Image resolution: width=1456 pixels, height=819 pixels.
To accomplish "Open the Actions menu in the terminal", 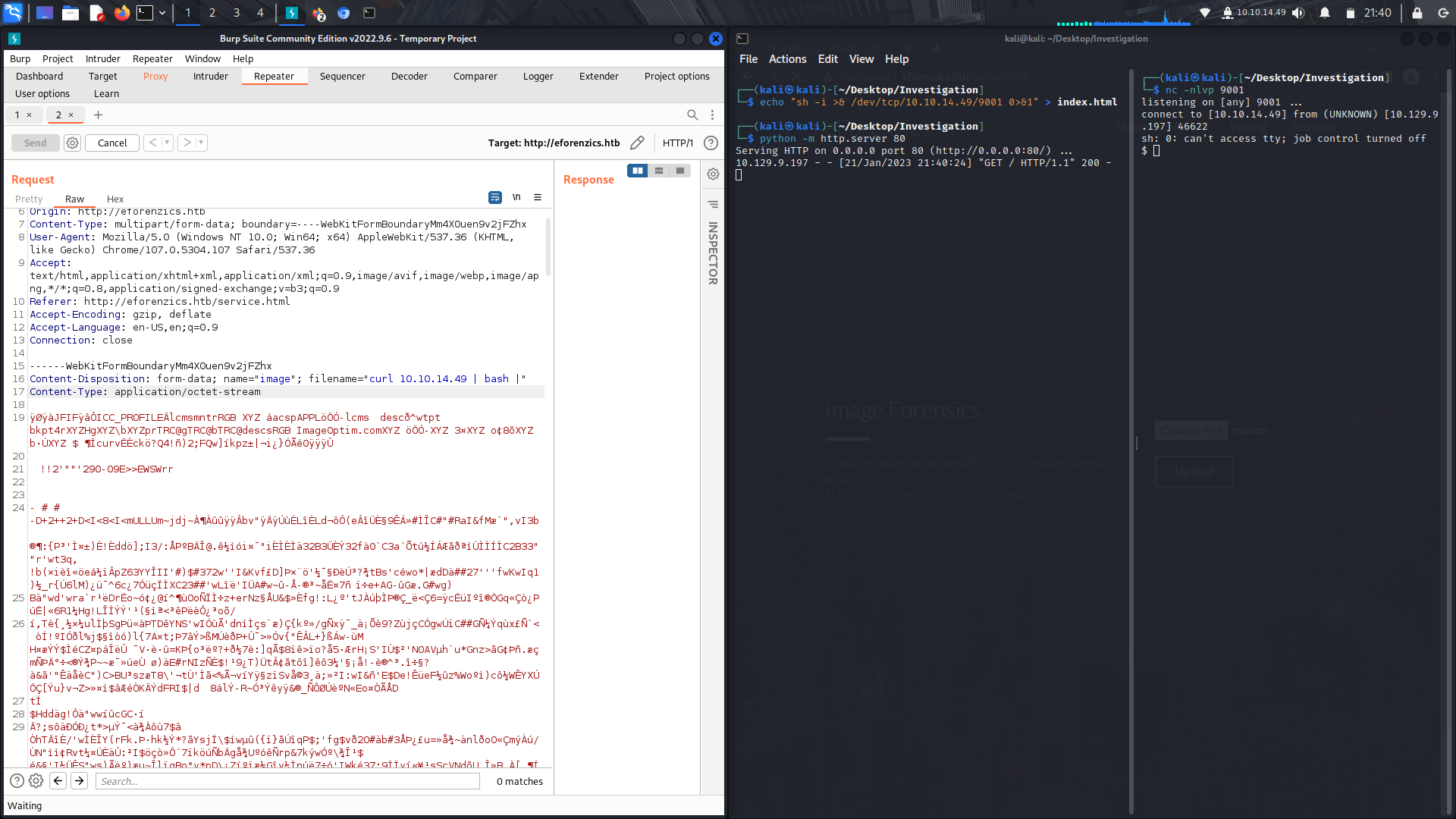I will pos(787,58).
